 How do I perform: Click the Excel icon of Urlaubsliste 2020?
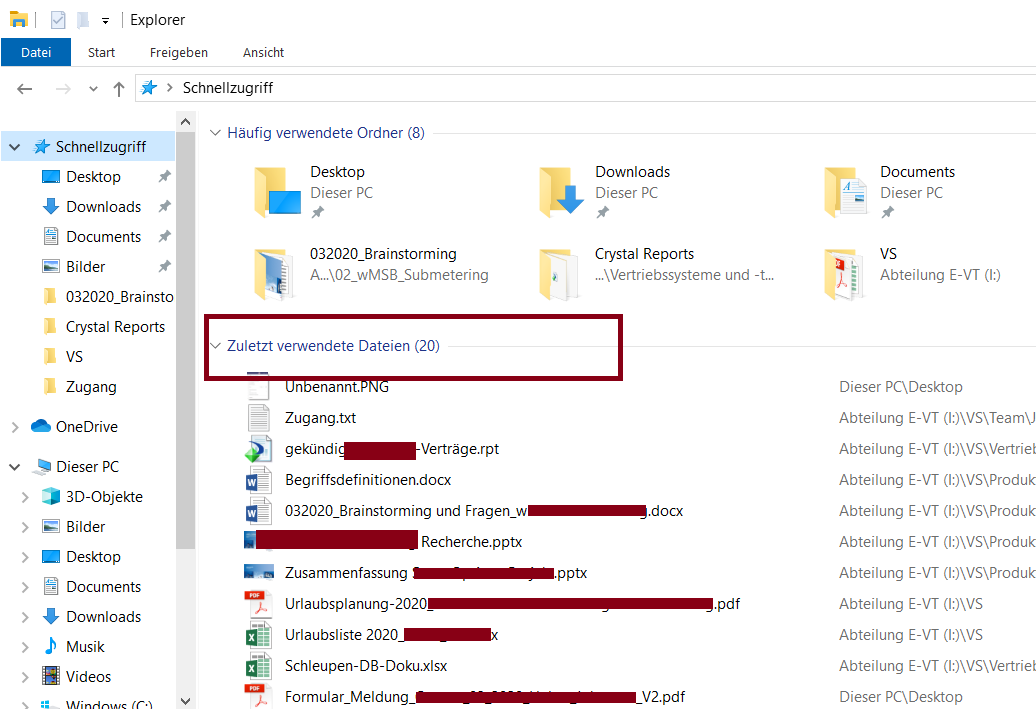pos(258,634)
